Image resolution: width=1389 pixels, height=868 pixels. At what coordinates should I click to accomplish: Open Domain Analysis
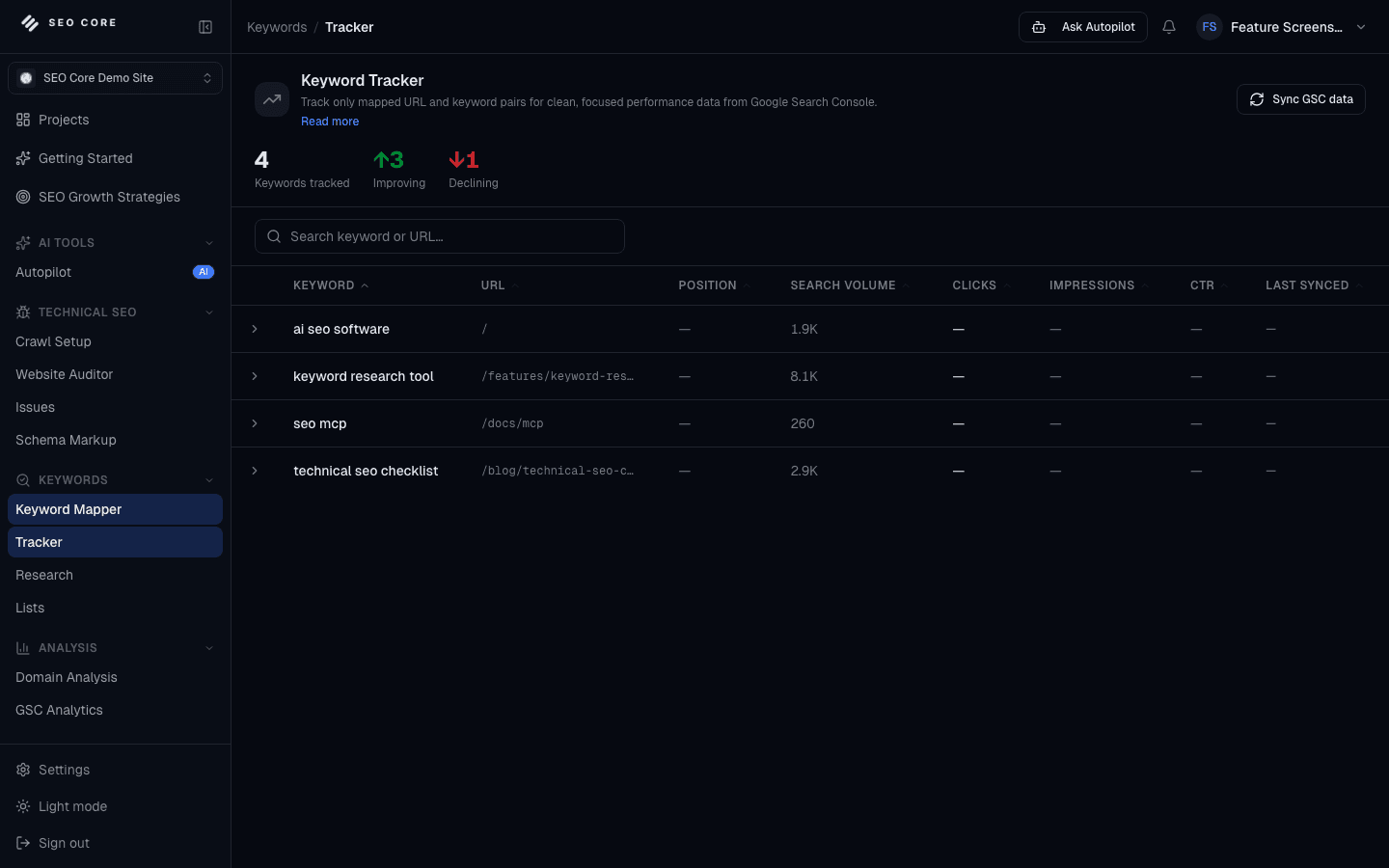116,677
